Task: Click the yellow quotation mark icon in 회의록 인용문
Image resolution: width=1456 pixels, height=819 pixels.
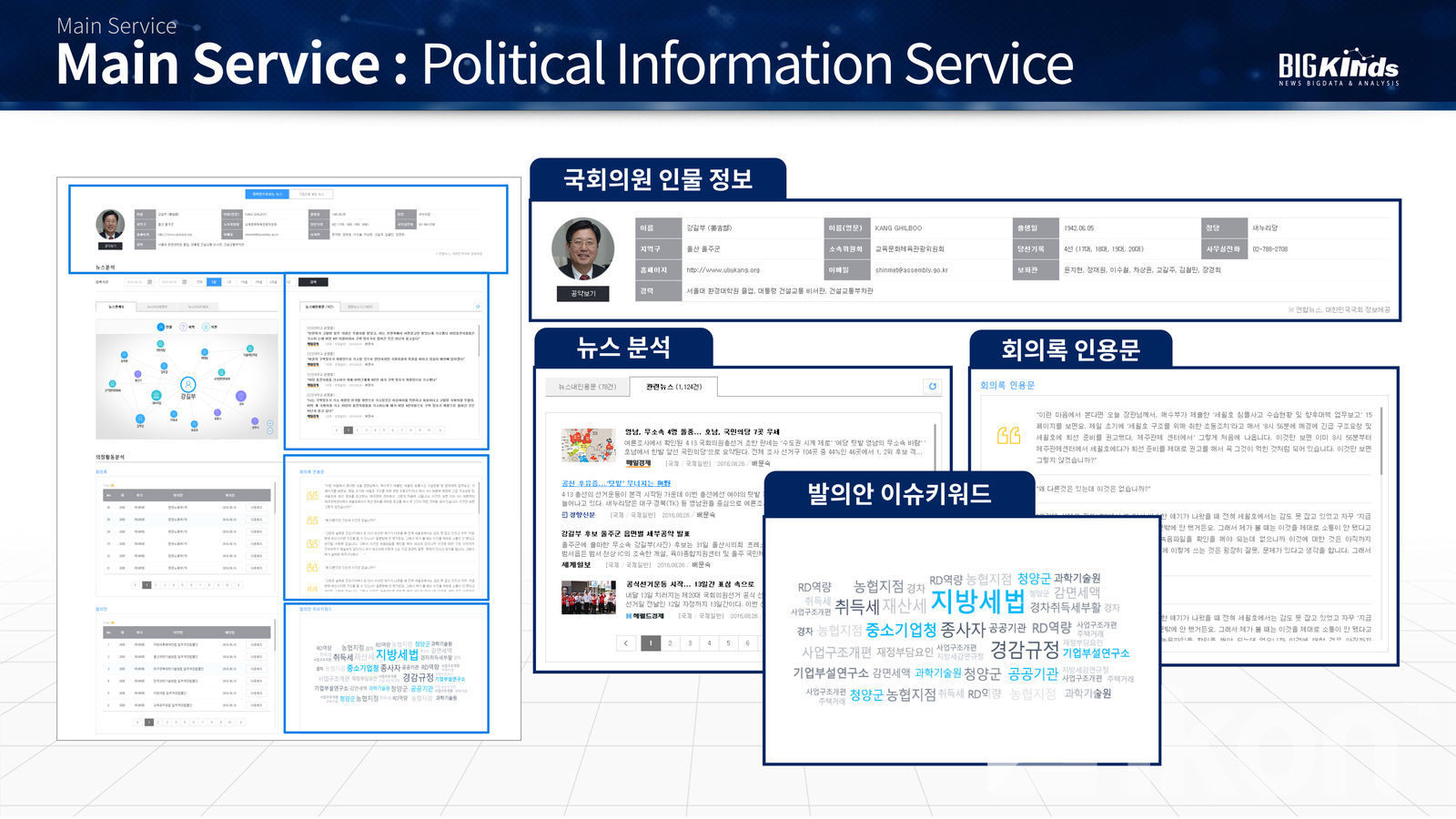Action: point(1008,436)
